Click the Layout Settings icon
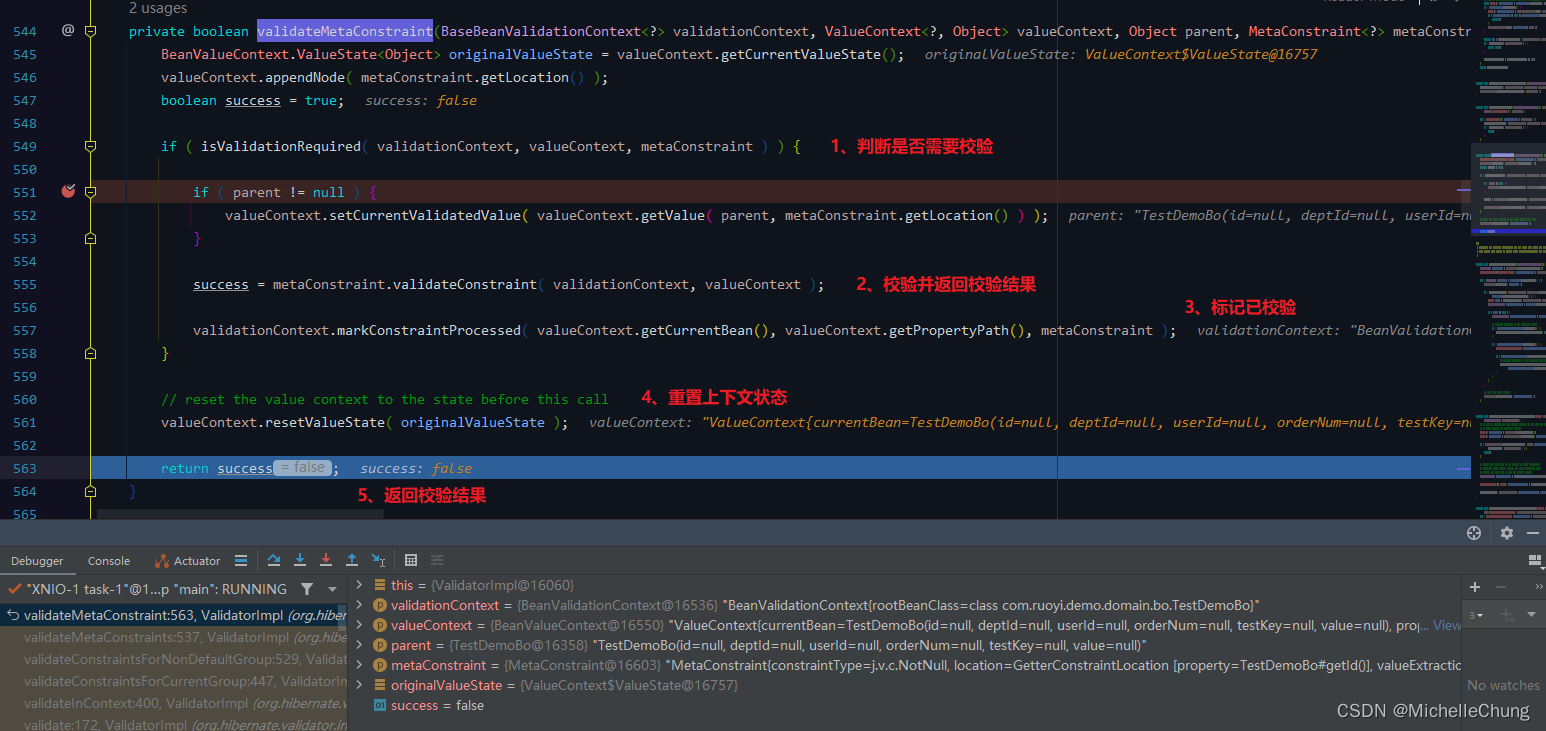Image resolution: width=1546 pixels, height=731 pixels. pos(1535,560)
